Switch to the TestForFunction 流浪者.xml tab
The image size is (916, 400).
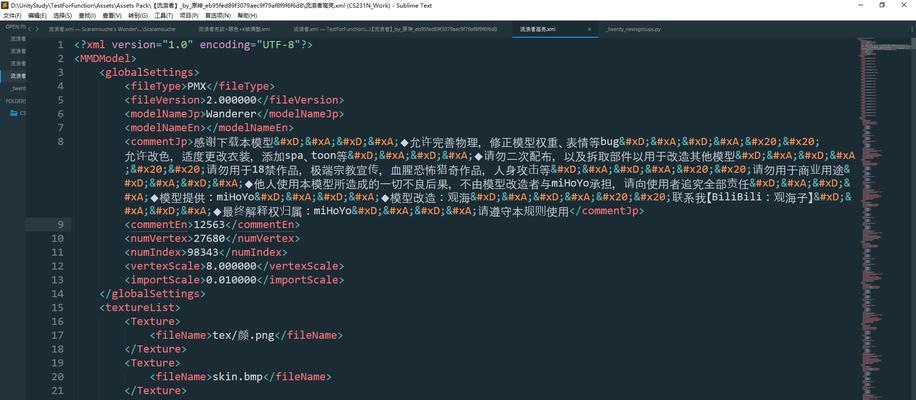coord(395,29)
